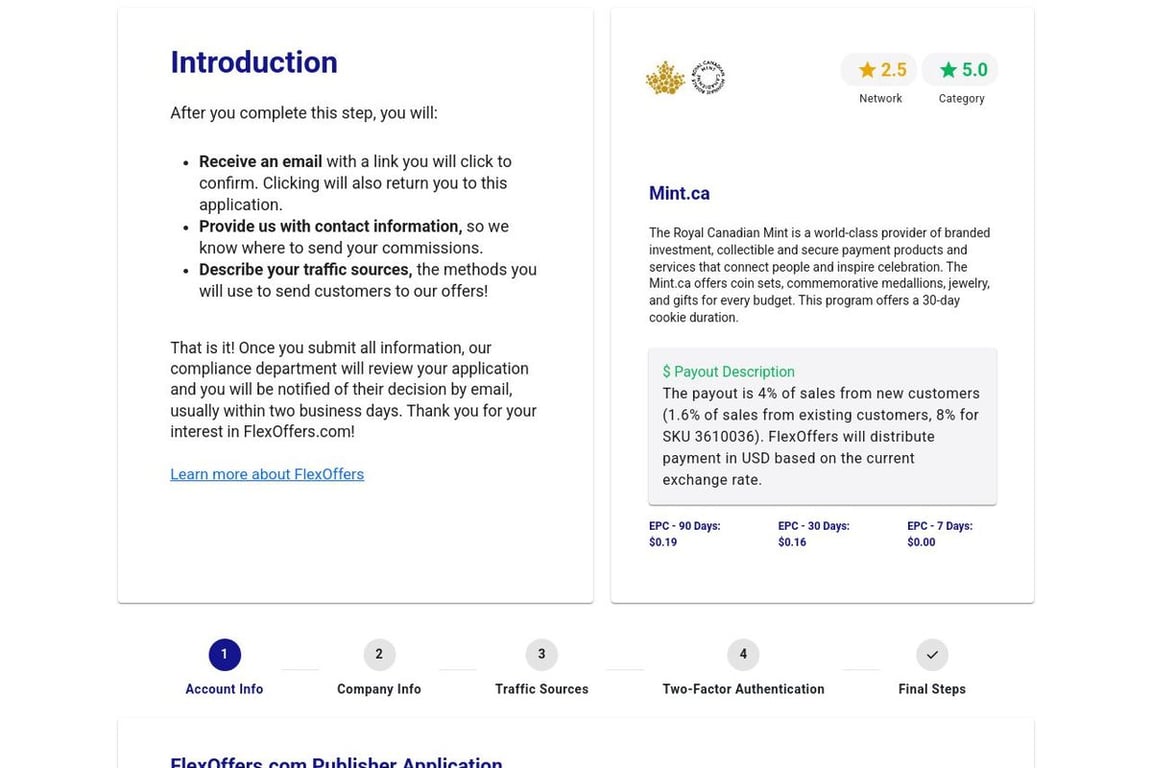This screenshot has width=1152, height=768.
Task: Click the Royal Canadian Mint description paragraph
Action: 820,275
